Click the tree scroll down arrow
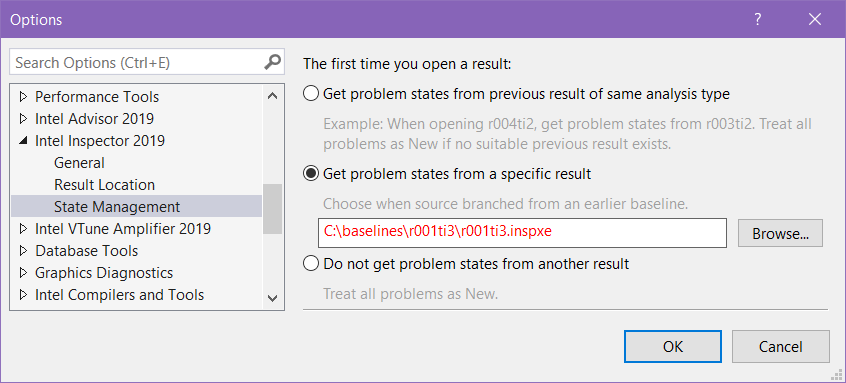The height and width of the screenshot is (383, 846). coord(272,298)
